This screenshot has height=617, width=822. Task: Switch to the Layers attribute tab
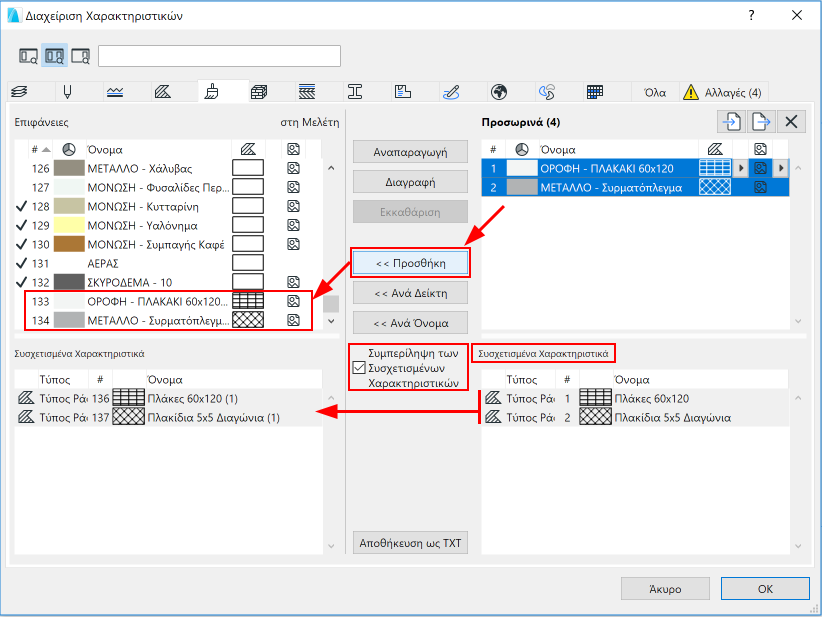(x=19, y=92)
